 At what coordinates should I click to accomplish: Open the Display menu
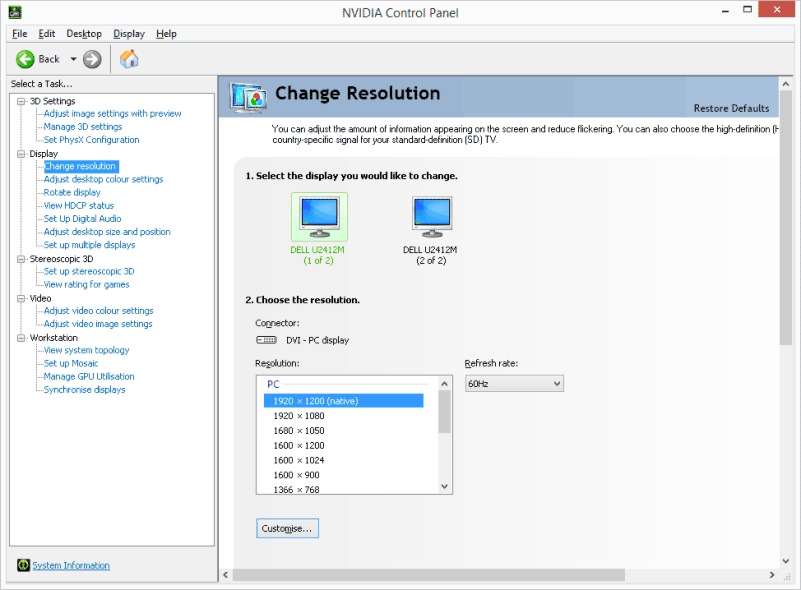(129, 34)
